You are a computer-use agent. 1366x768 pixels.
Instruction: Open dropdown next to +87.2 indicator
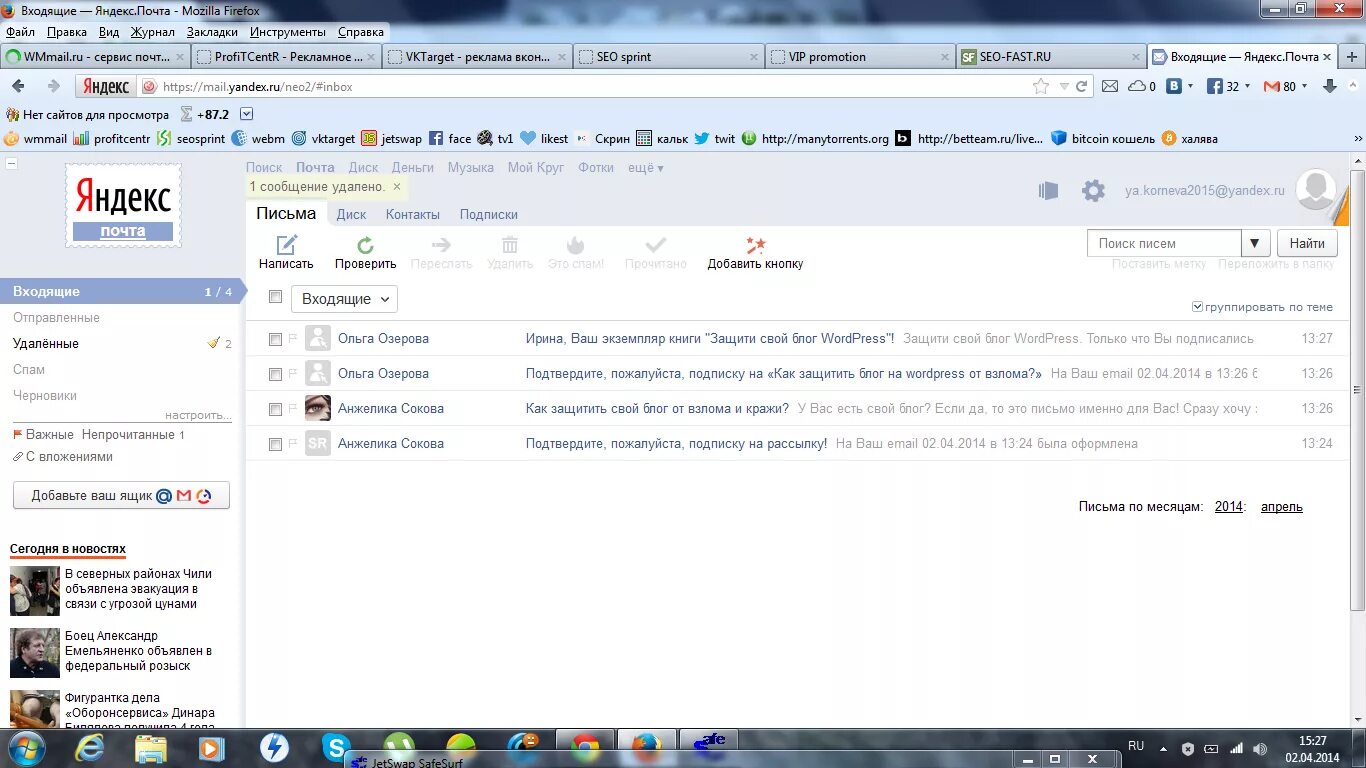click(x=247, y=114)
